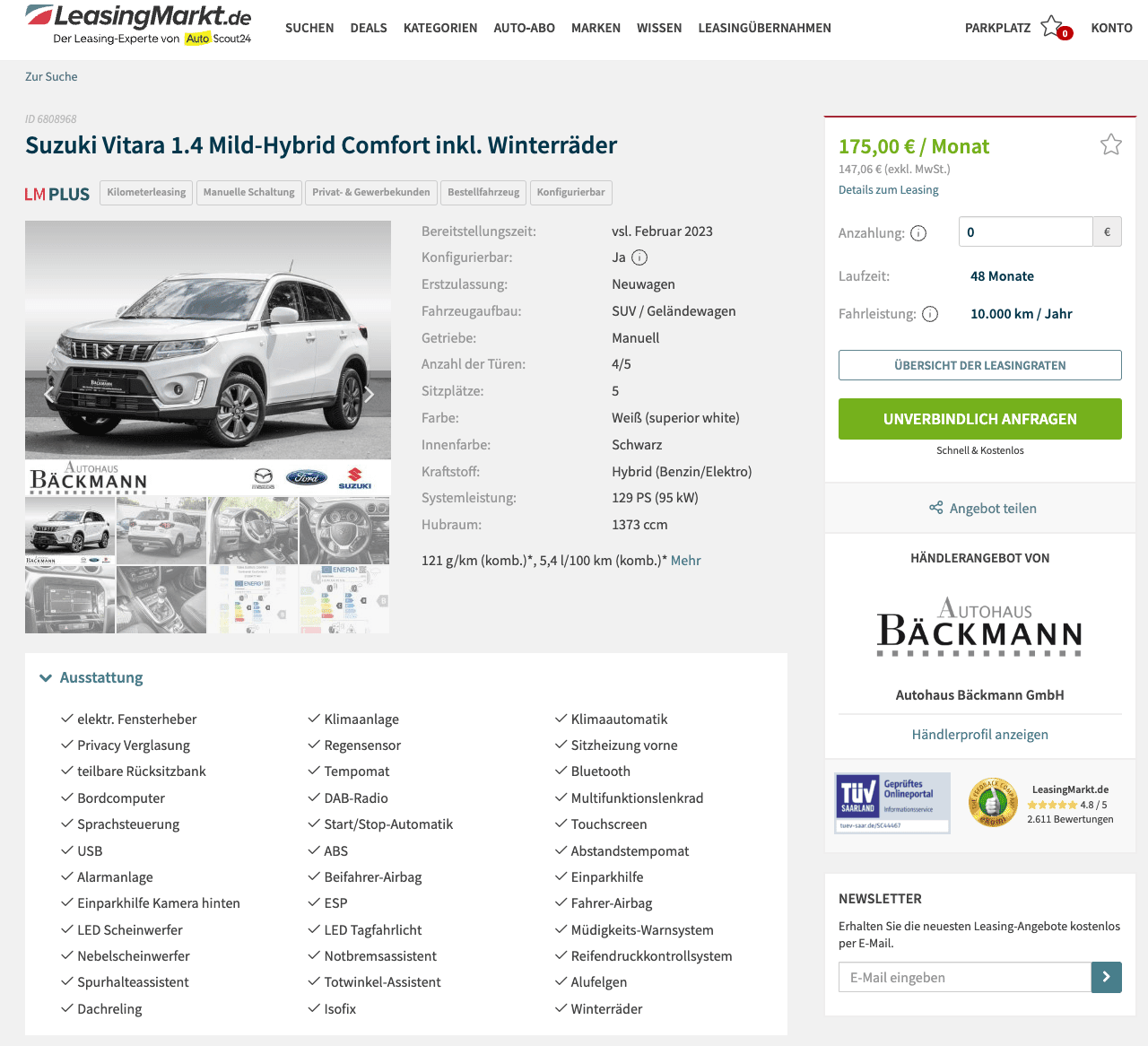Click the Kilometerleasing tag
This screenshot has width=1148, height=1046.
coord(146,192)
